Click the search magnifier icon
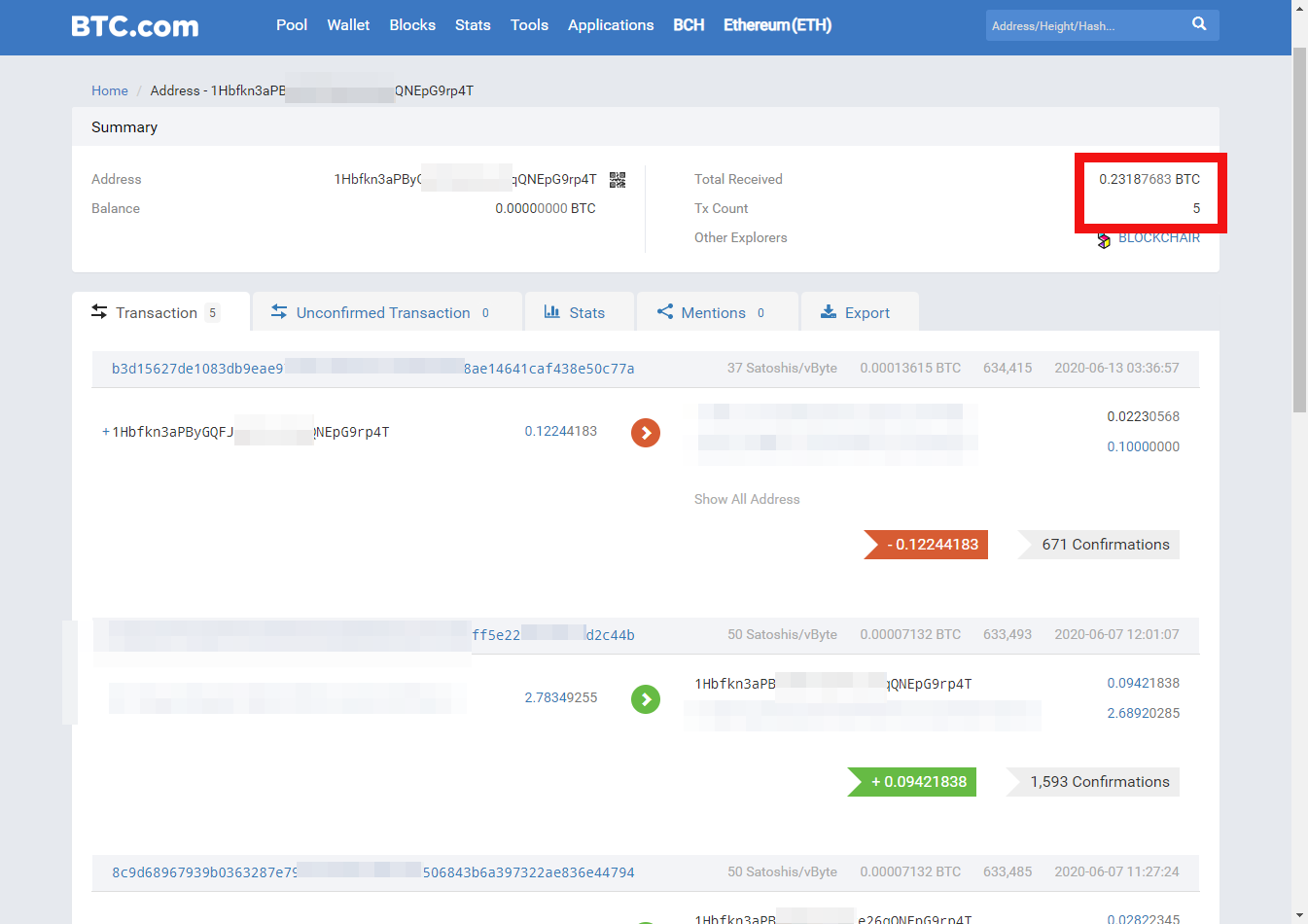This screenshot has width=1308, height=924. [x=1199, y=24]
